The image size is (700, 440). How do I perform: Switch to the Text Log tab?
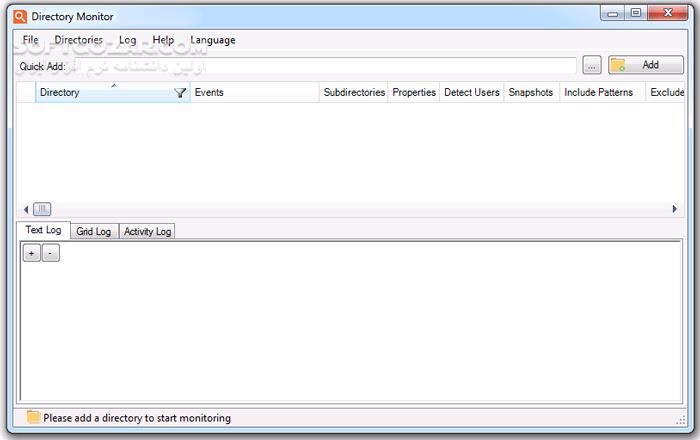coord(43,230)
